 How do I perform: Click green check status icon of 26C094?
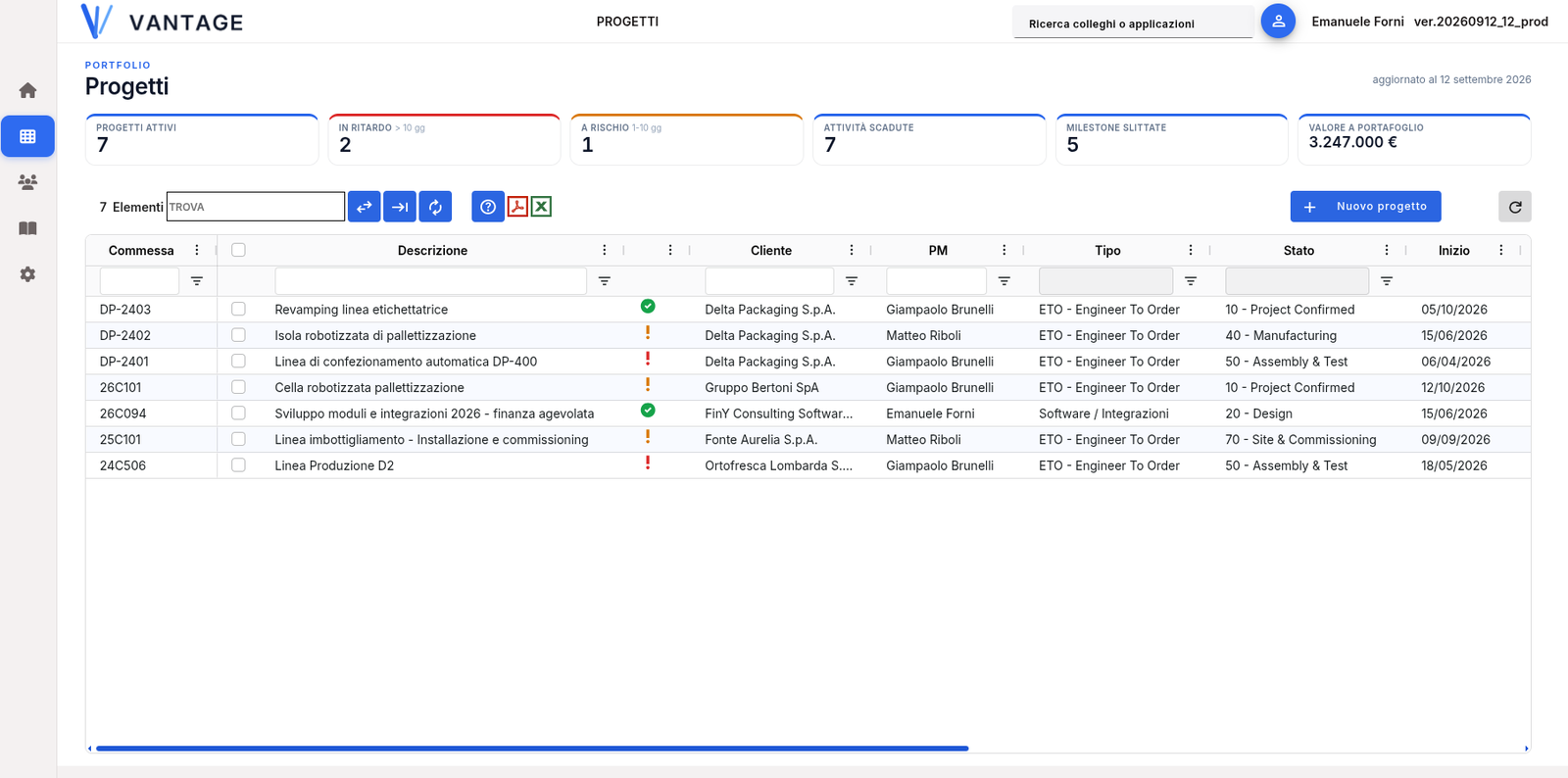(x=648, y=411)
